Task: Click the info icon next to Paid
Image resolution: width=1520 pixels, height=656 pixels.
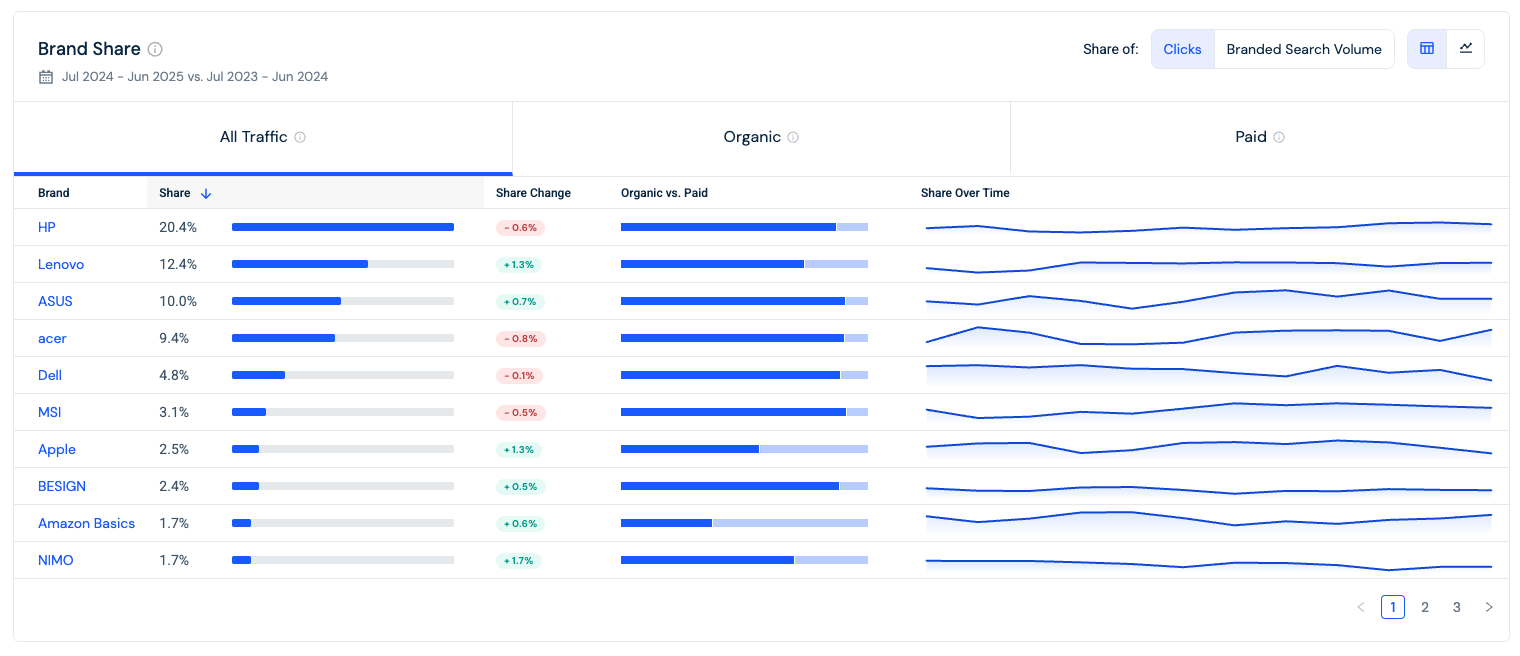Action: coord(1279,137)
